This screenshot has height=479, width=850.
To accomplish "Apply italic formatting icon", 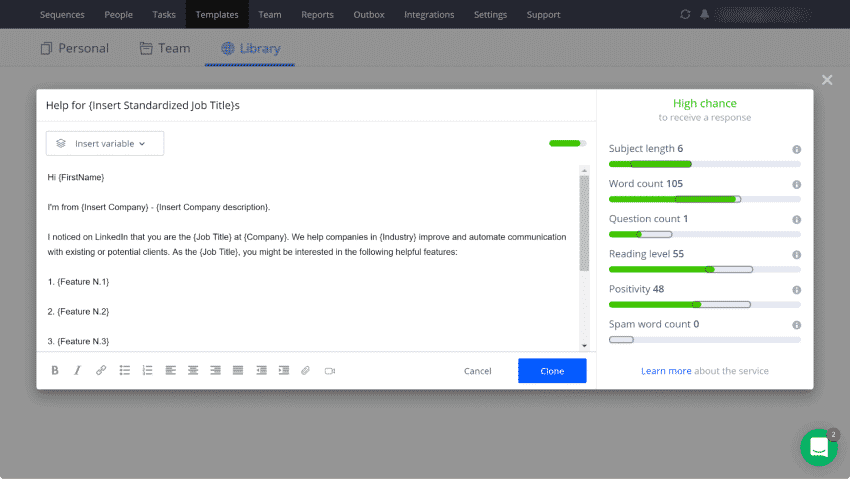I will point(78,371).
